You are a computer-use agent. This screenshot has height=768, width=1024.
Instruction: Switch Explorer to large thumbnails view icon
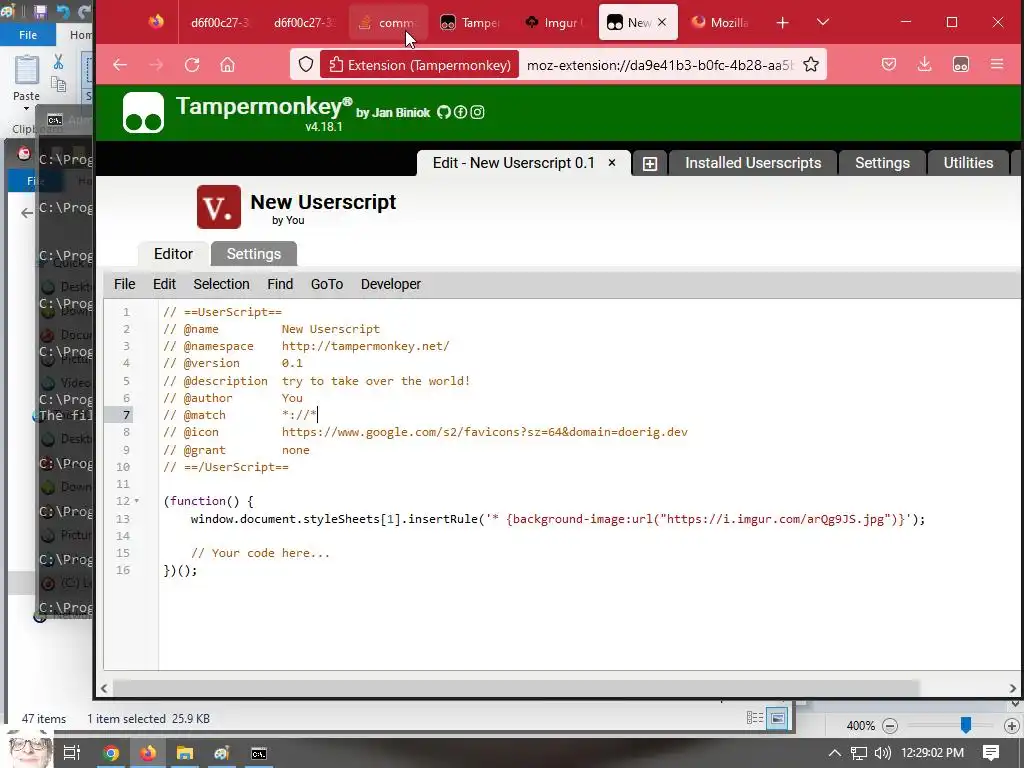(777, 718)
